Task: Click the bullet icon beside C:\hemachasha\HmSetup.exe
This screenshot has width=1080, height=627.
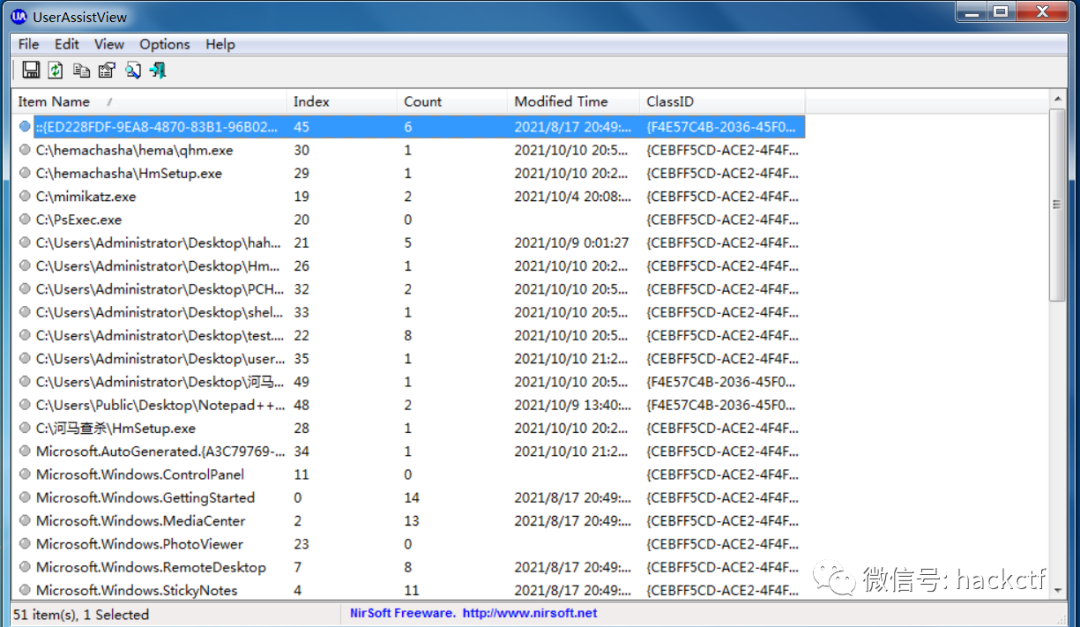Action: pos(25,173)
